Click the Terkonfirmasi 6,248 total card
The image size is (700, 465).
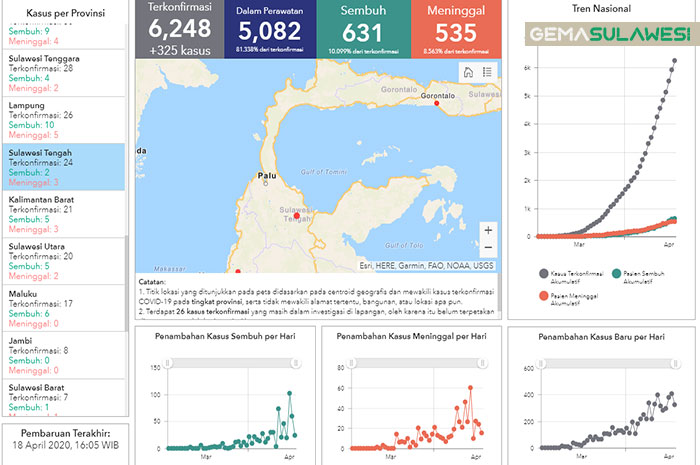coord(179,29)
